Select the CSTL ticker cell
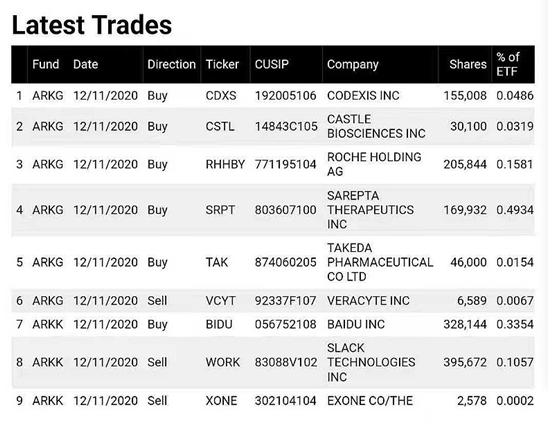This screenshot has height=435, width=548. (x=220, y=126)
